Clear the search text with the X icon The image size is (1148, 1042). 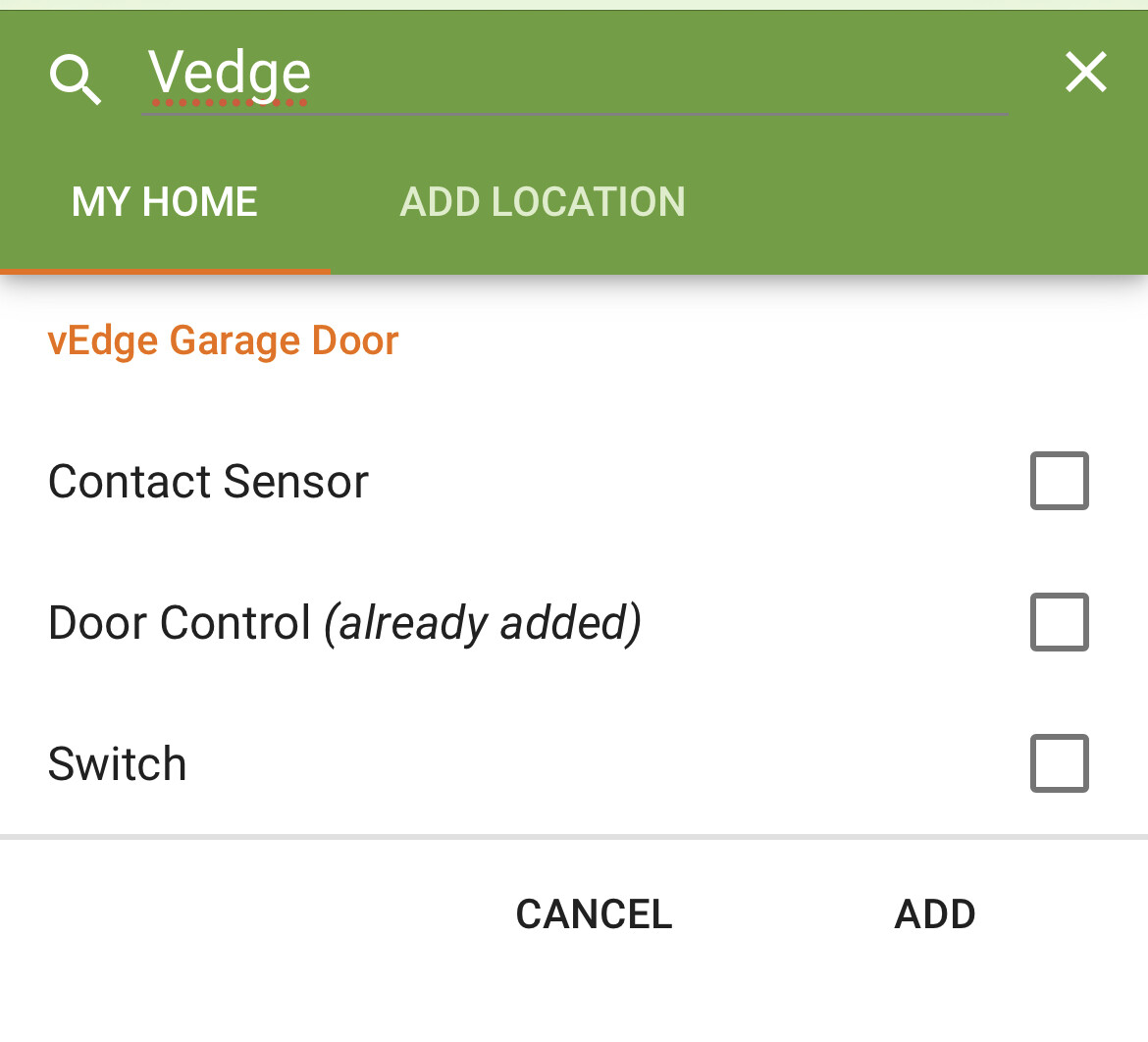1086,72
